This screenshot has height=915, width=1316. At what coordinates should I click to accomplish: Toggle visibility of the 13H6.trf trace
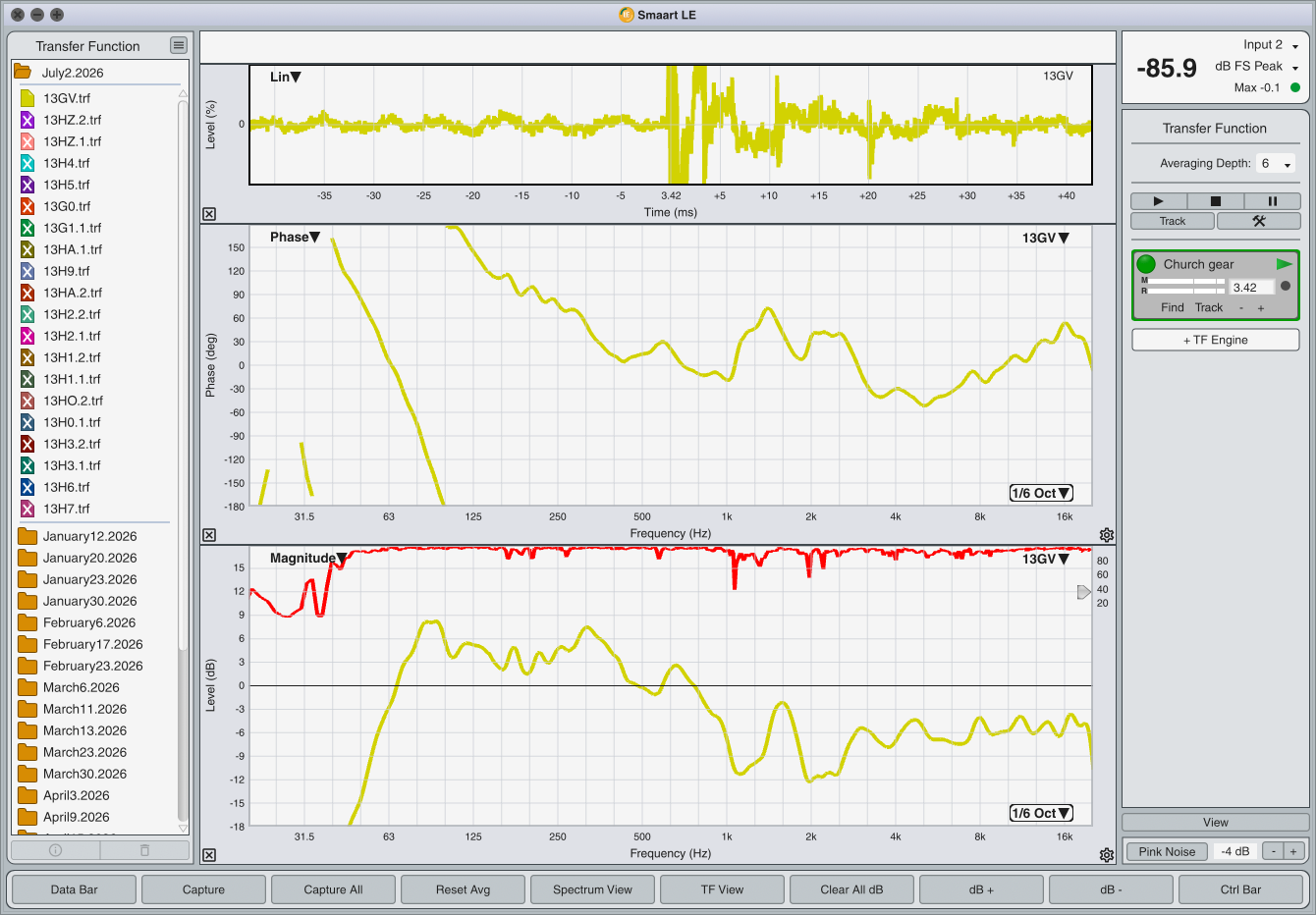(27, 487)
